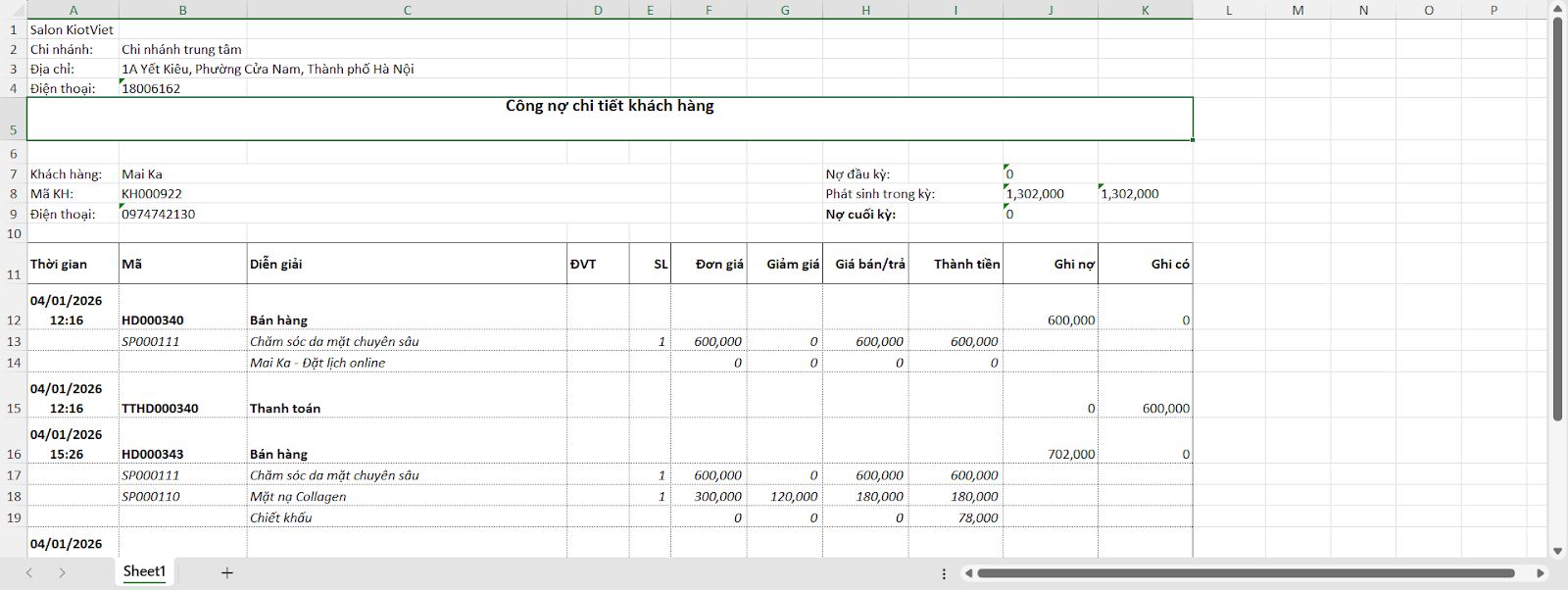This screenshot has height=590, width=1568.
Task: Select 600,000 credit in Thanh toán row
Action: [x=1146, y=396]
